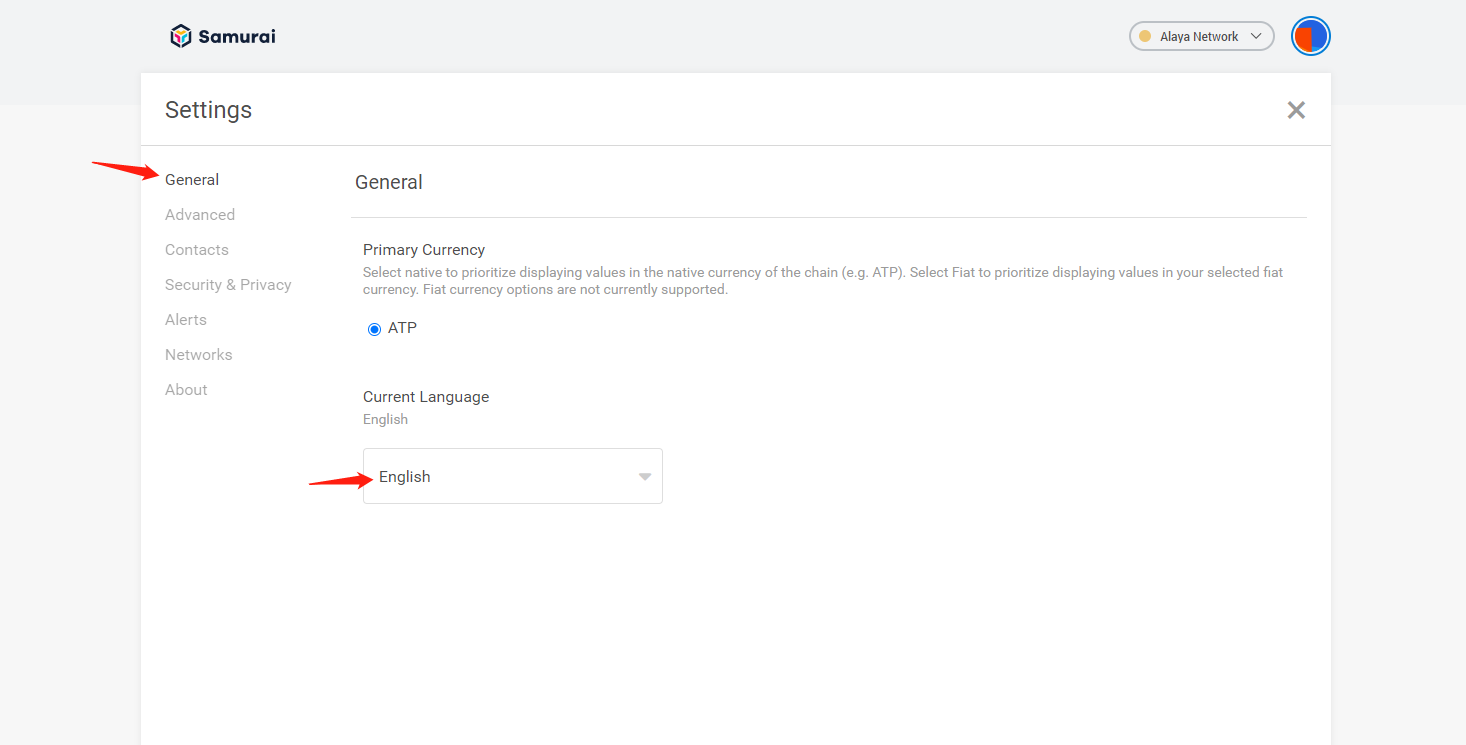The width and height of the screenshot is (1466, 745).
Task: Click the Primary Currency heading
Action: click(424, 250)
